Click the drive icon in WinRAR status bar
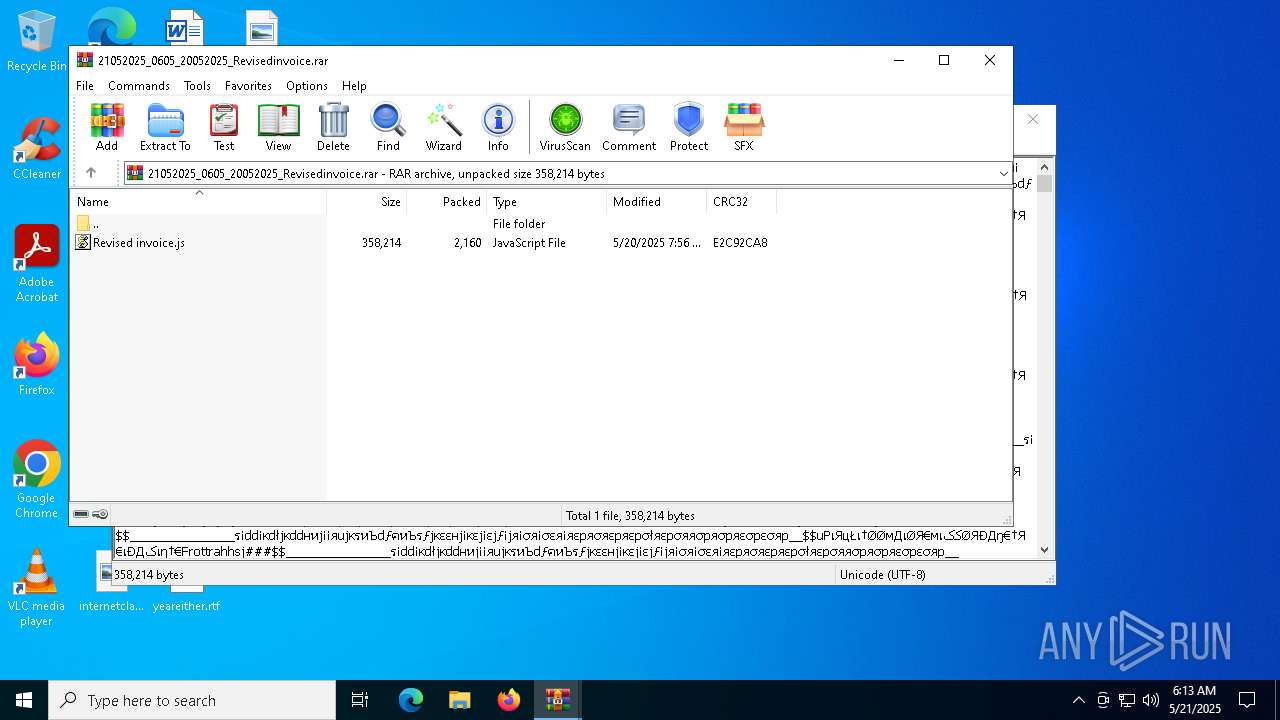 coord(81,514)
